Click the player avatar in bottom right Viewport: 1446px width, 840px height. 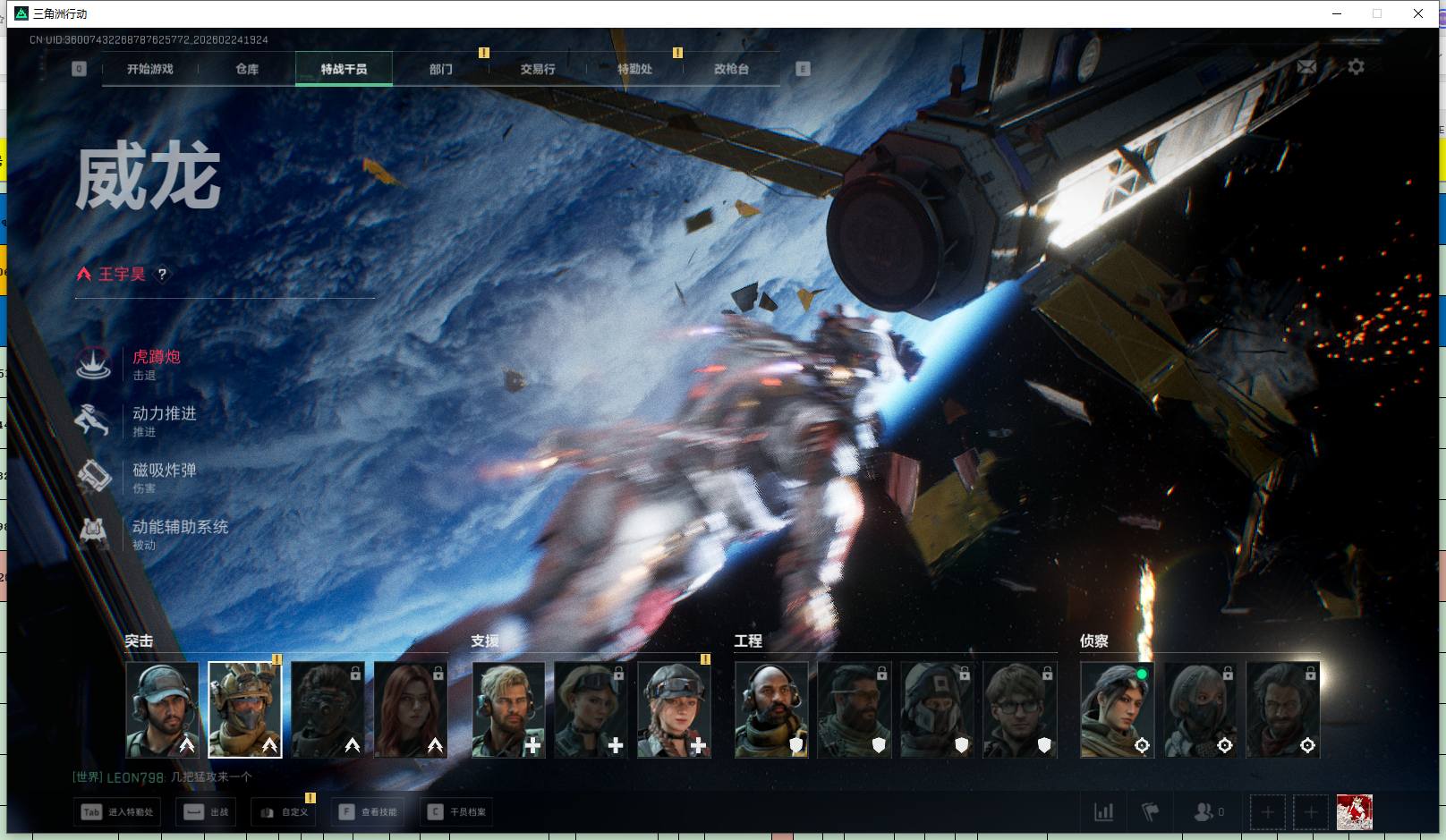coord(1354,812)
